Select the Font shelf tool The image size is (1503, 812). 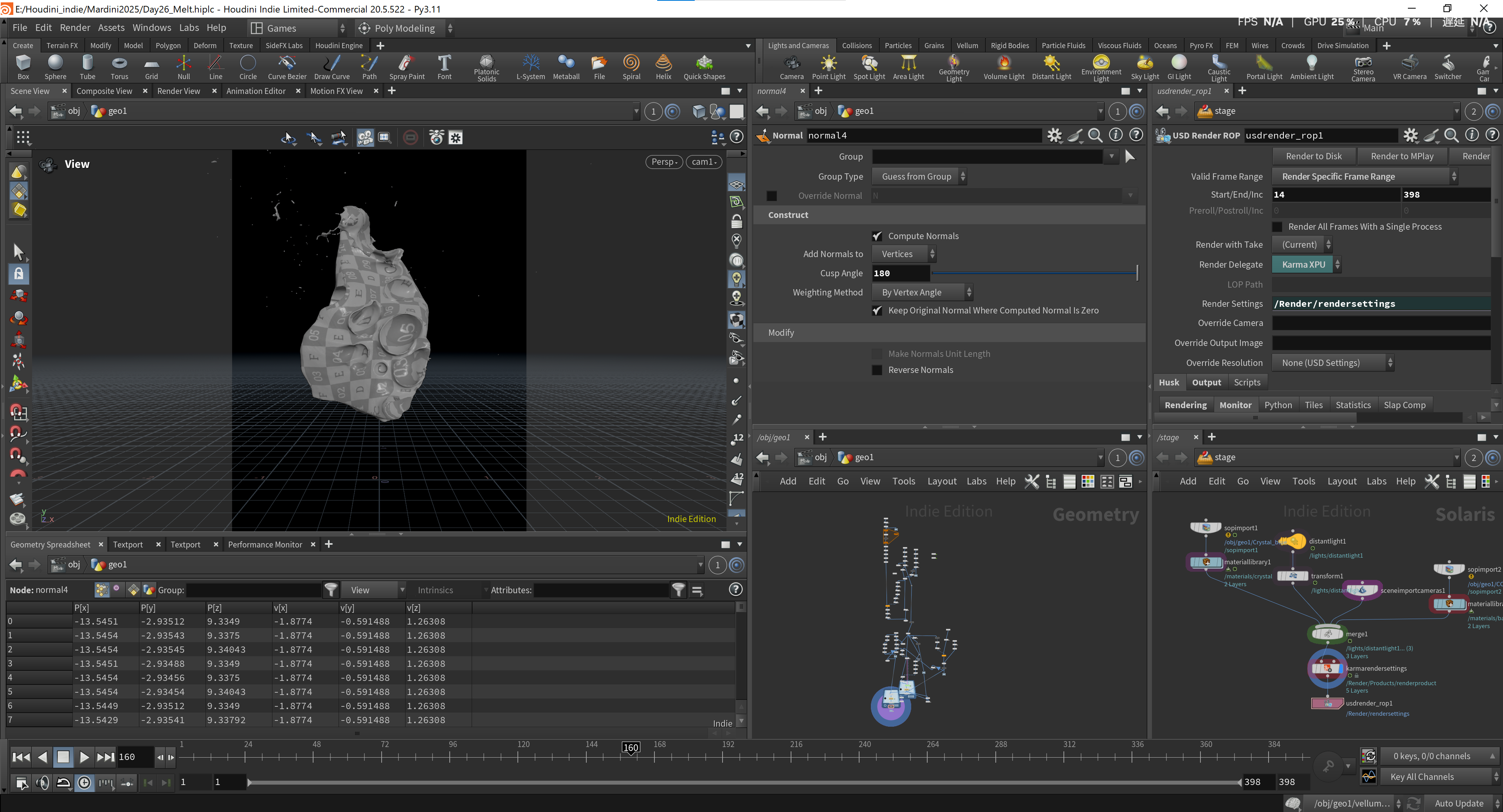pos(445,67)
